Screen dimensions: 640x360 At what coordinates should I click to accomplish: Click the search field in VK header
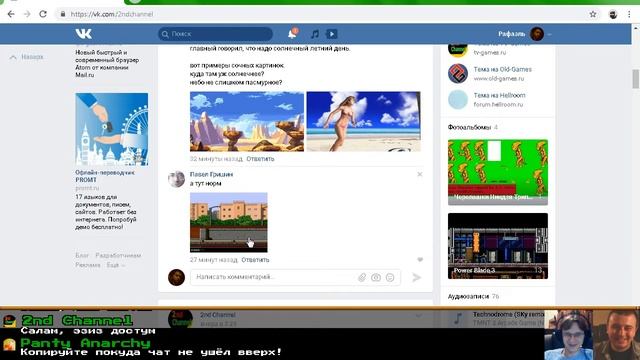[215, 34]
